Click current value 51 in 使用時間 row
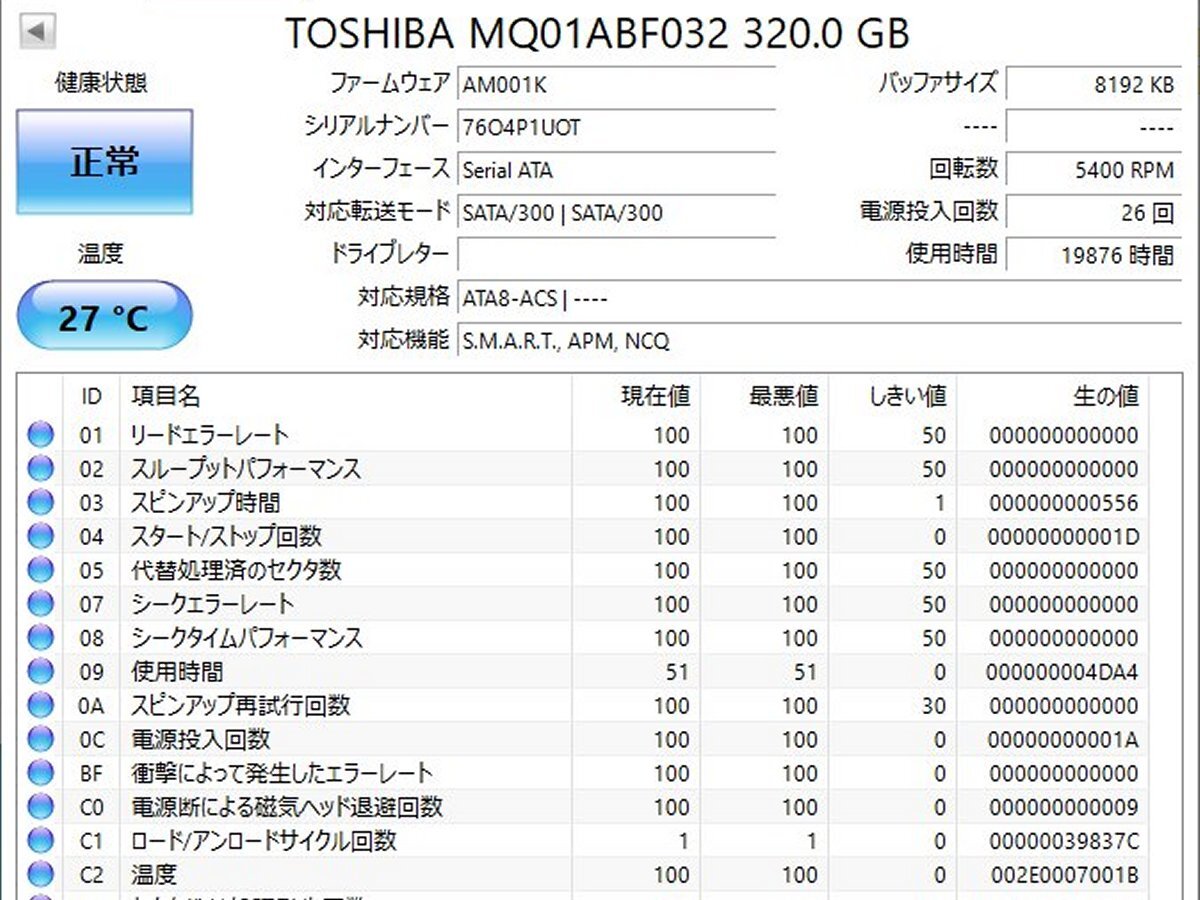 (x=678, y=672)
